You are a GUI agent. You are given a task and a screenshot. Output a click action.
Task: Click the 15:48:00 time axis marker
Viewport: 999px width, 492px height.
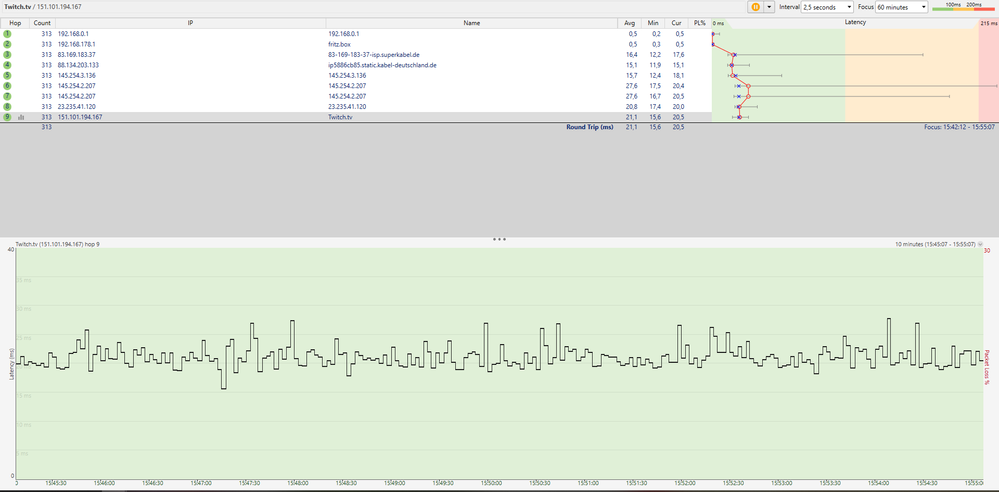point(298,484)
